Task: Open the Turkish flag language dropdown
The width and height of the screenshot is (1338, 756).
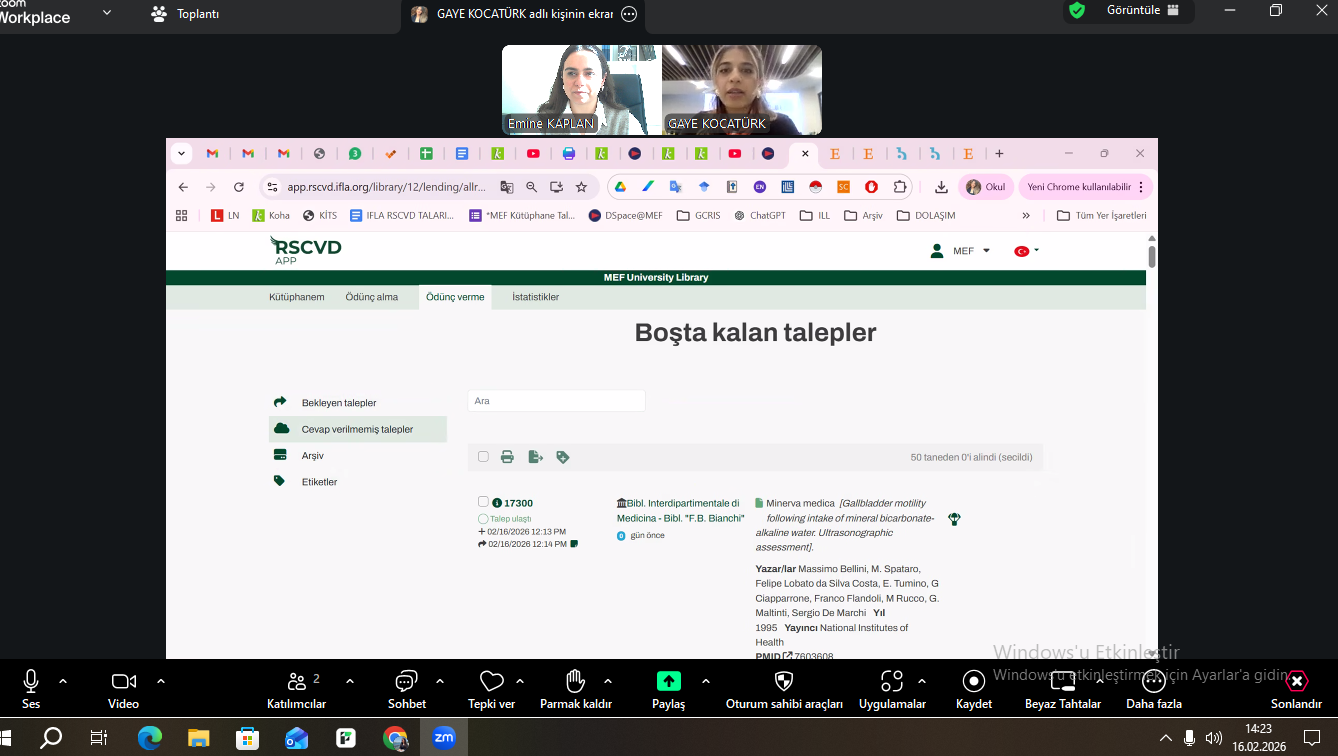Action: [1026, 251]
